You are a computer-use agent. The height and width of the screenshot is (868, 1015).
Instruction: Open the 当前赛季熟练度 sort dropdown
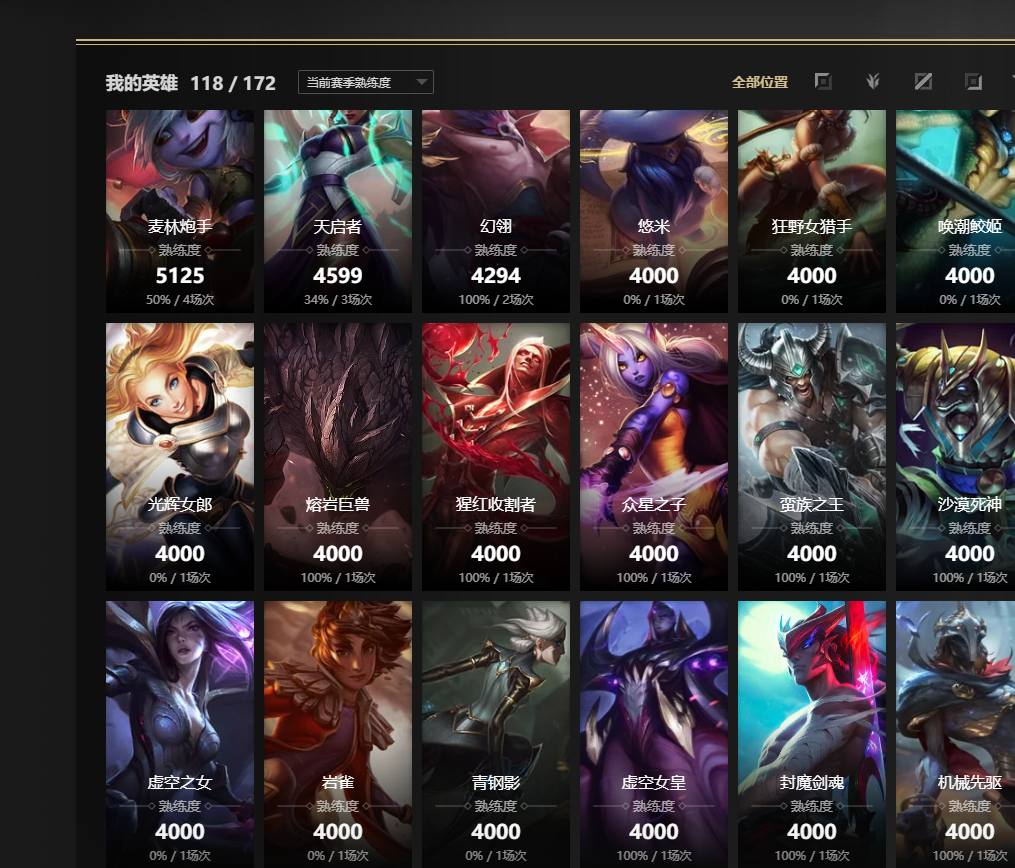[365, 82]
